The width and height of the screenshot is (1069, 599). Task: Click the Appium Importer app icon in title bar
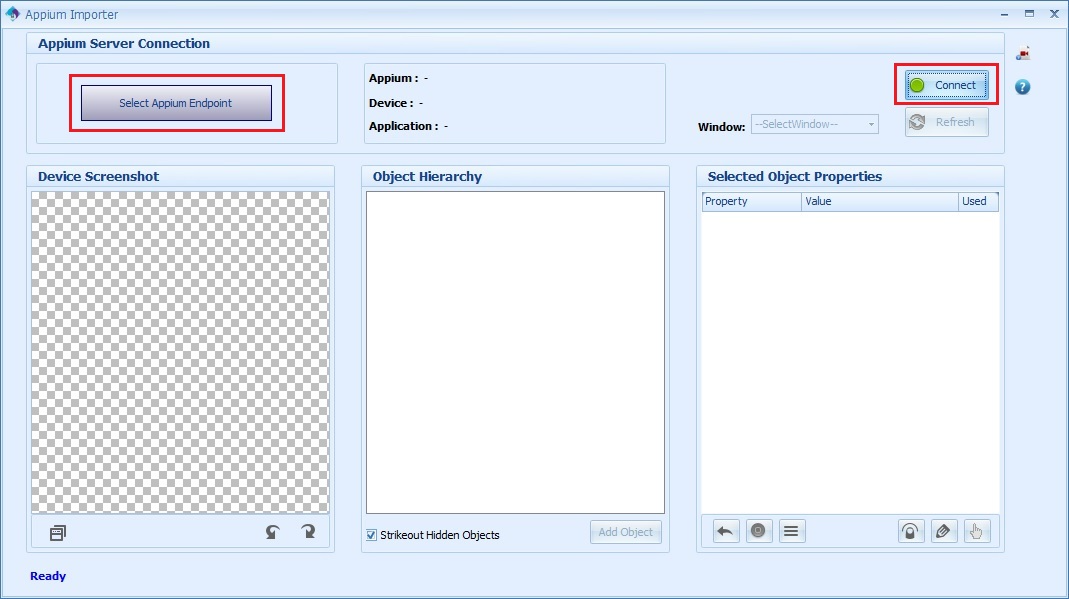(x=12, y=14)
